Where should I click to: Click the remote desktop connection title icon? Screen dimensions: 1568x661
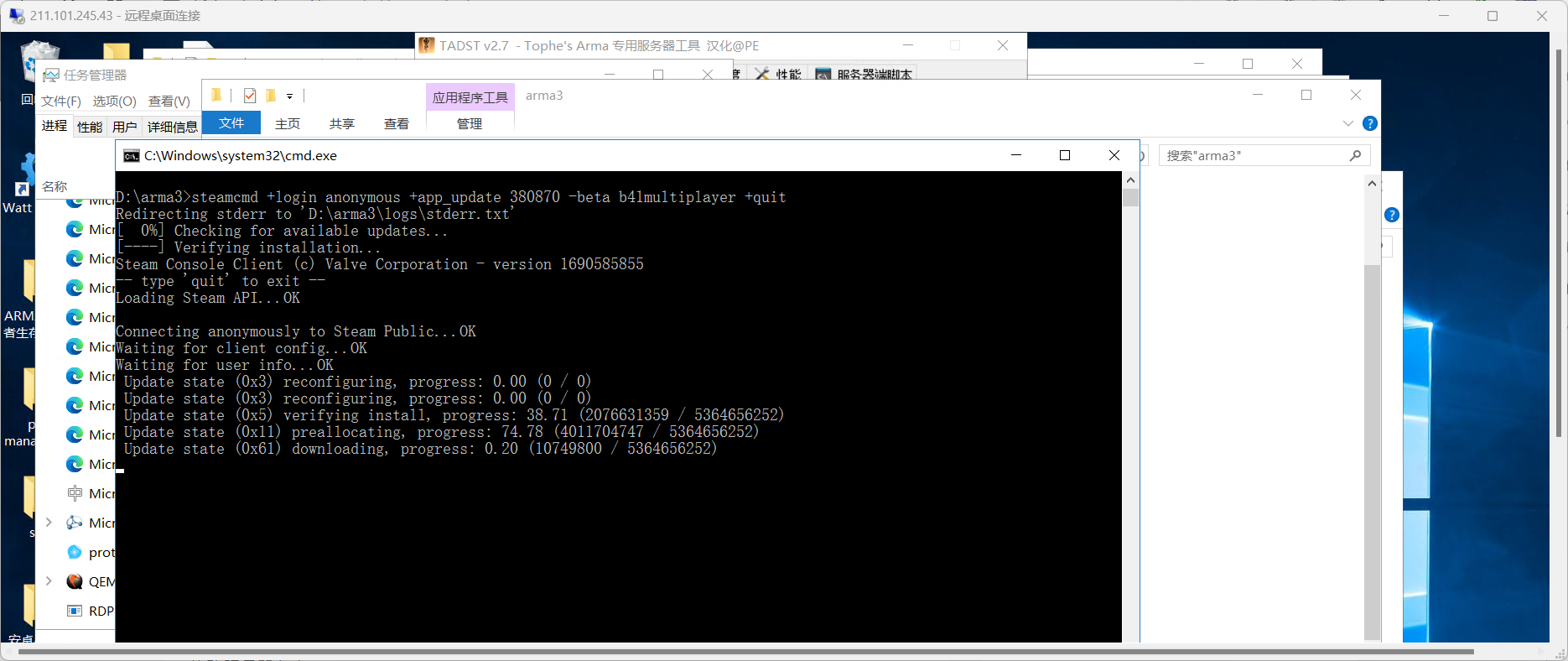pyautogui.click(x=17, y=16)
